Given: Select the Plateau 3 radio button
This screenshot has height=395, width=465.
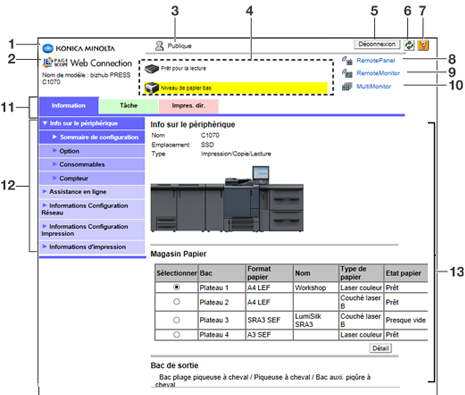Looking at the screenshot, I should [x=176, y=320].
